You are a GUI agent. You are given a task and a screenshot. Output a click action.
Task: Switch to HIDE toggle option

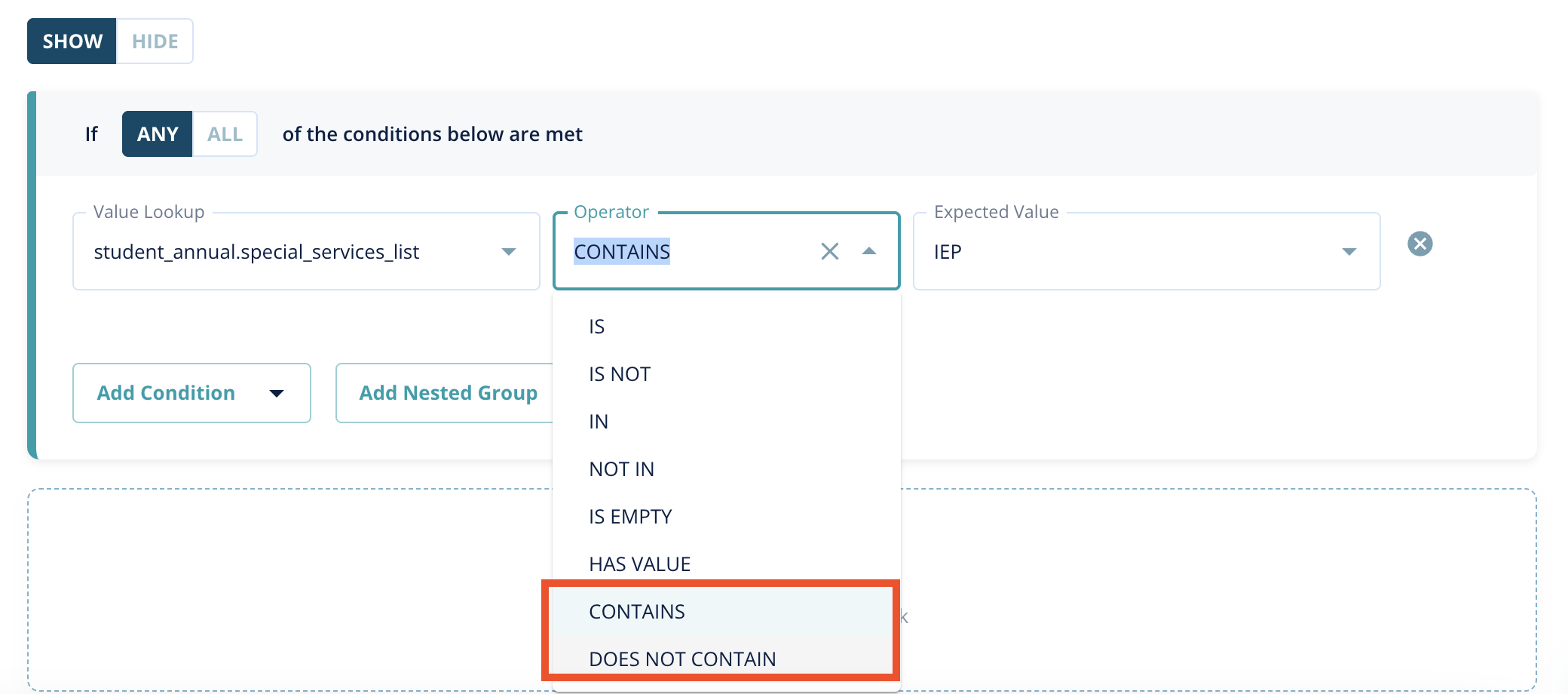point(155,41)
